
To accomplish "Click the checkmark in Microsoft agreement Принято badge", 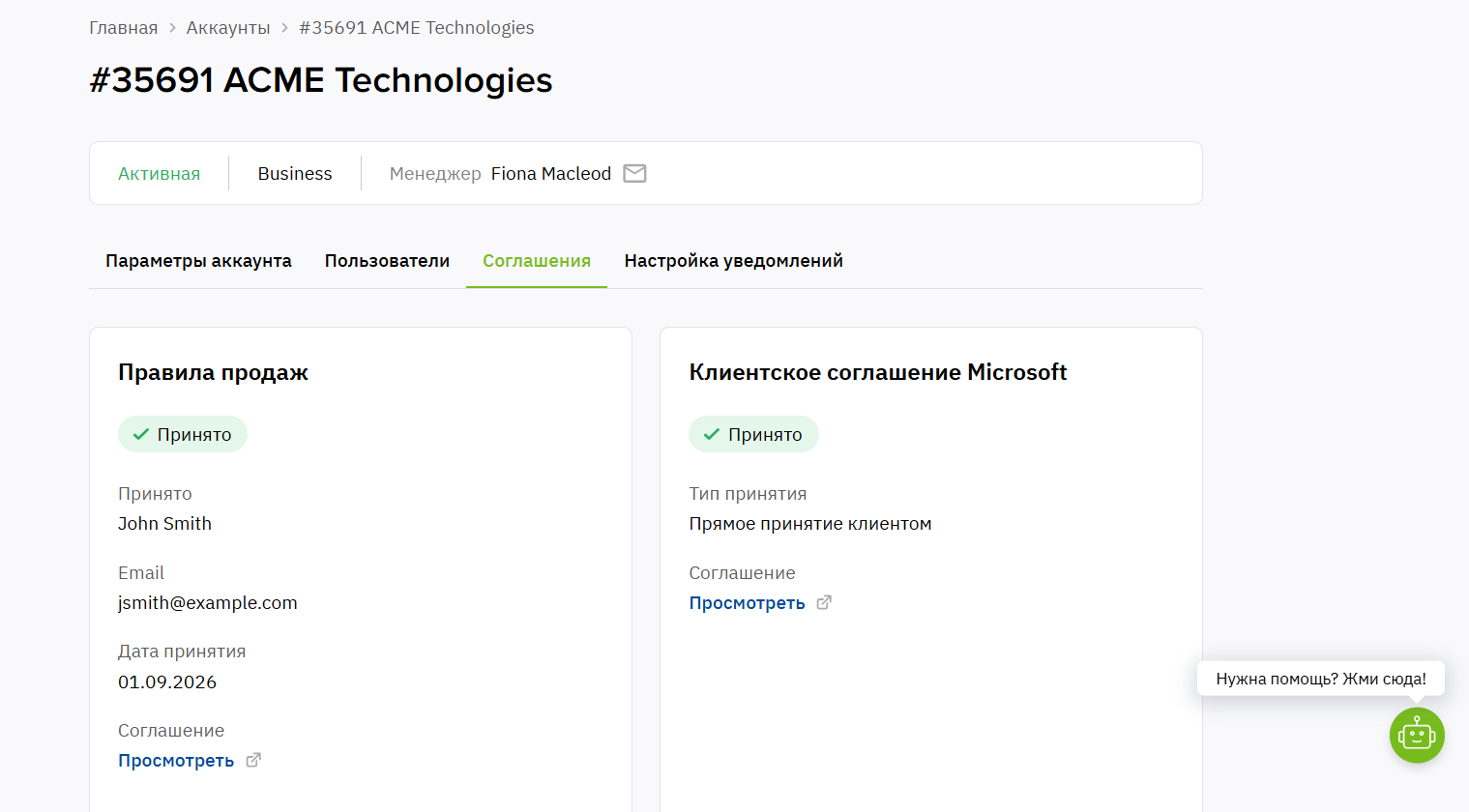I will (x=712, y=434).
